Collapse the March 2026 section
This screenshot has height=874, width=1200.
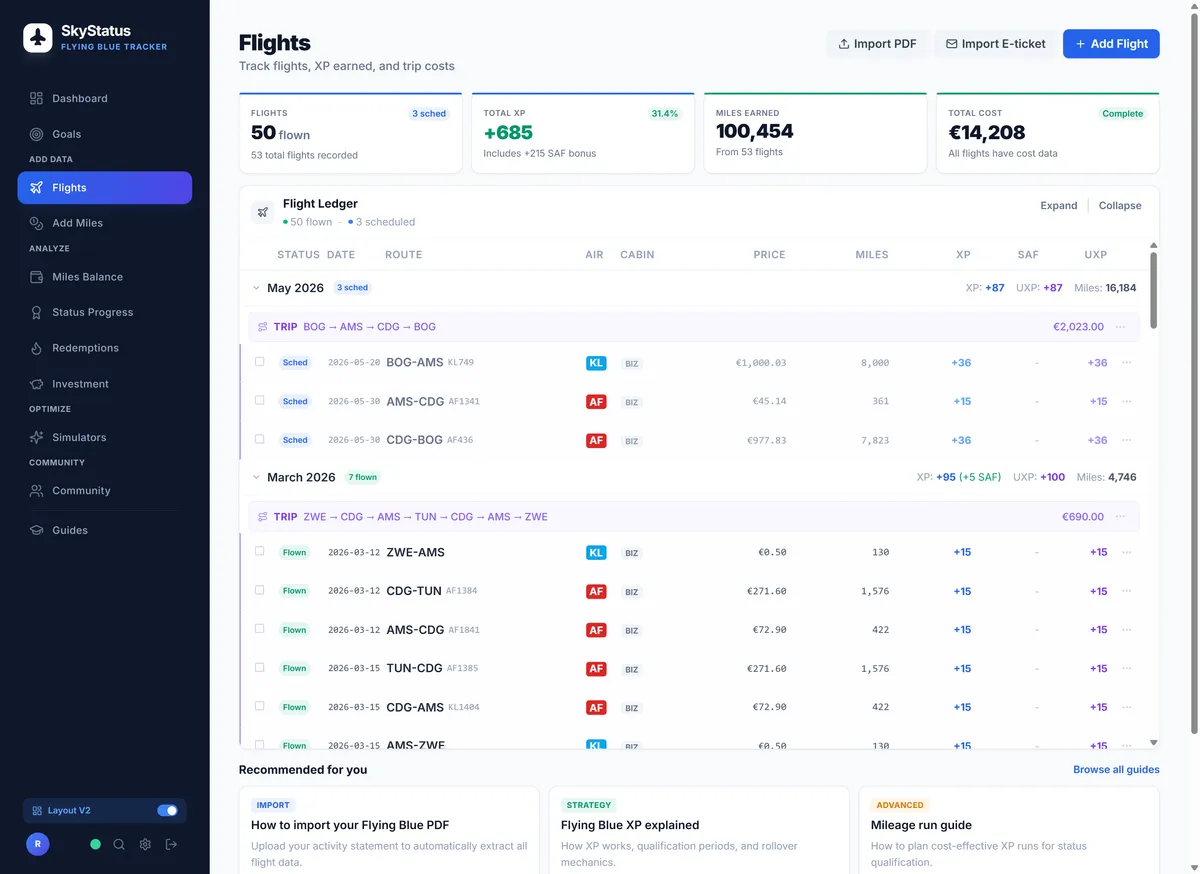(256, 477)
